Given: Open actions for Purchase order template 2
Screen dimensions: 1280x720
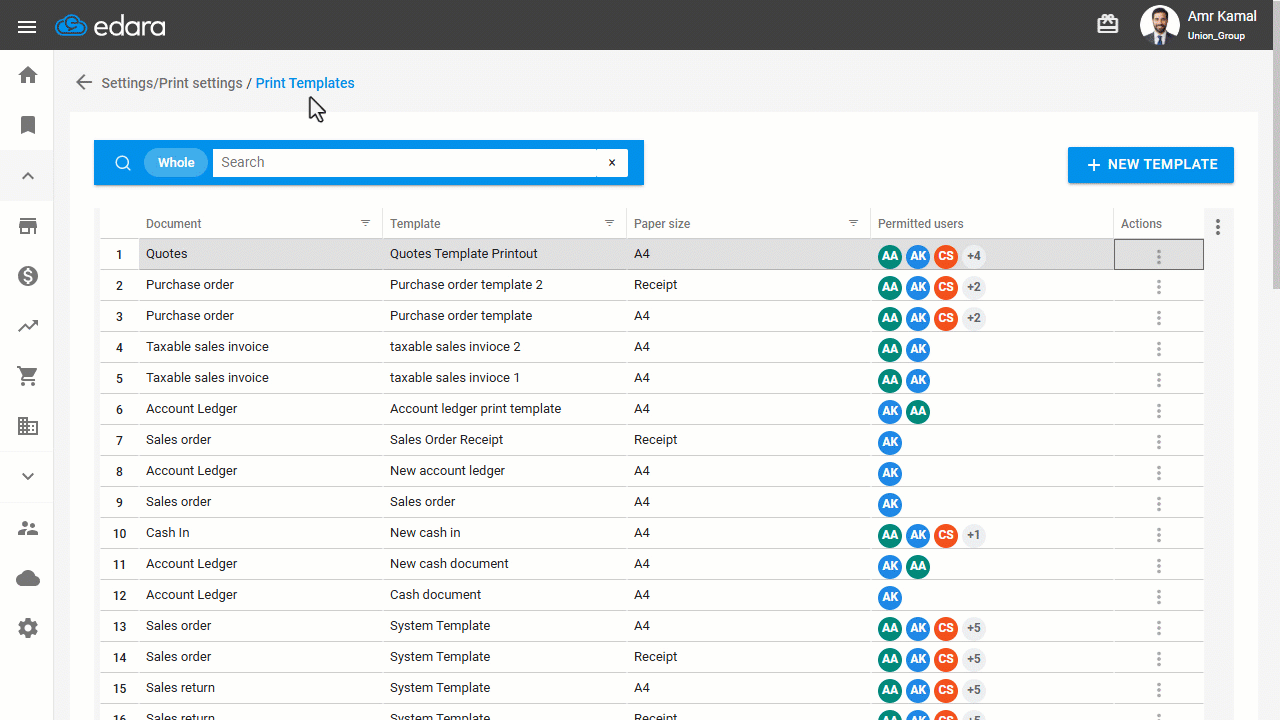Looking at the screenshot, I should point(1159,287).
